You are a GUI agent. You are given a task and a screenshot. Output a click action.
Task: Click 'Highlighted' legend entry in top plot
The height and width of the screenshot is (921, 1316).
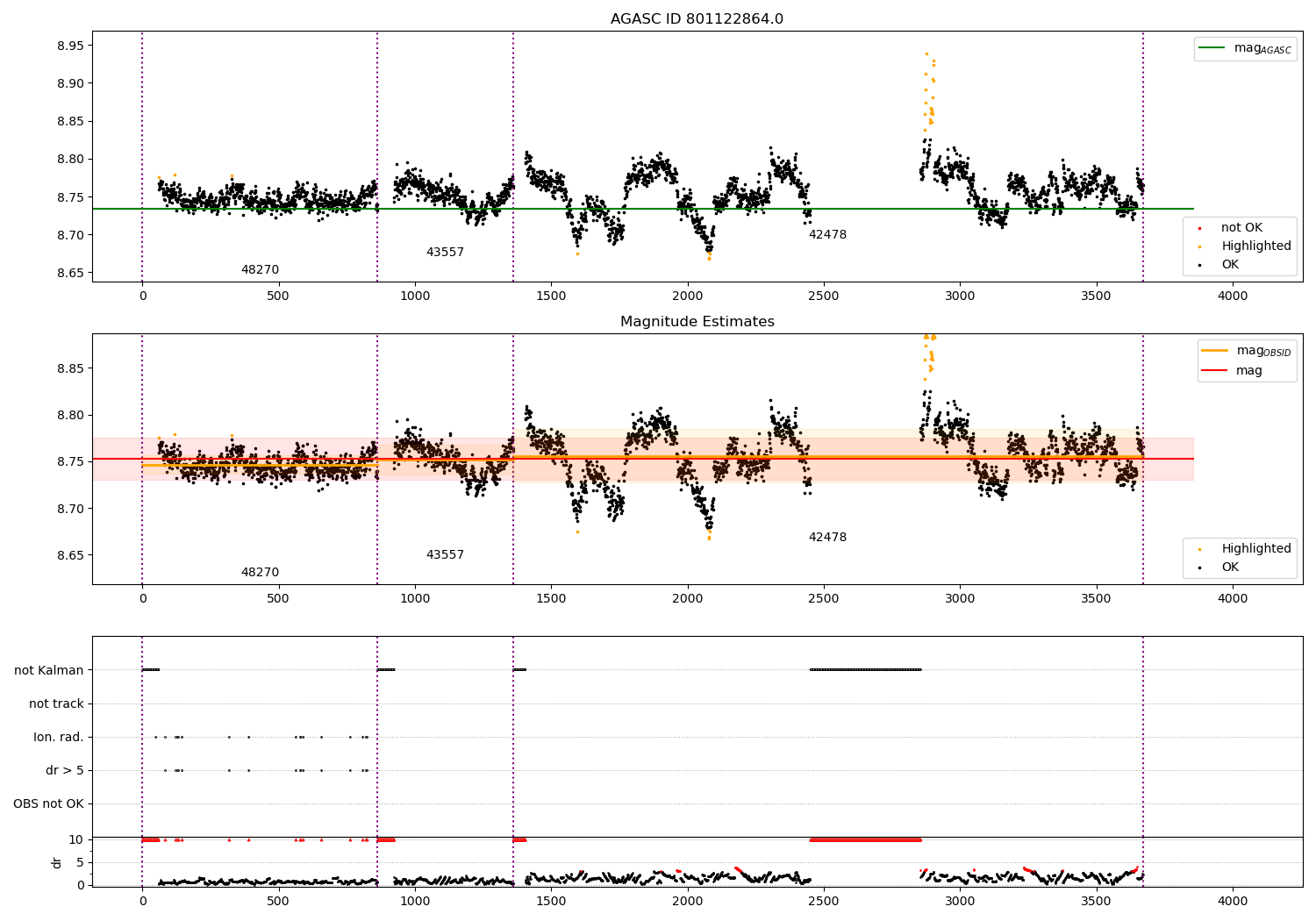click(x=1255, y=246)
